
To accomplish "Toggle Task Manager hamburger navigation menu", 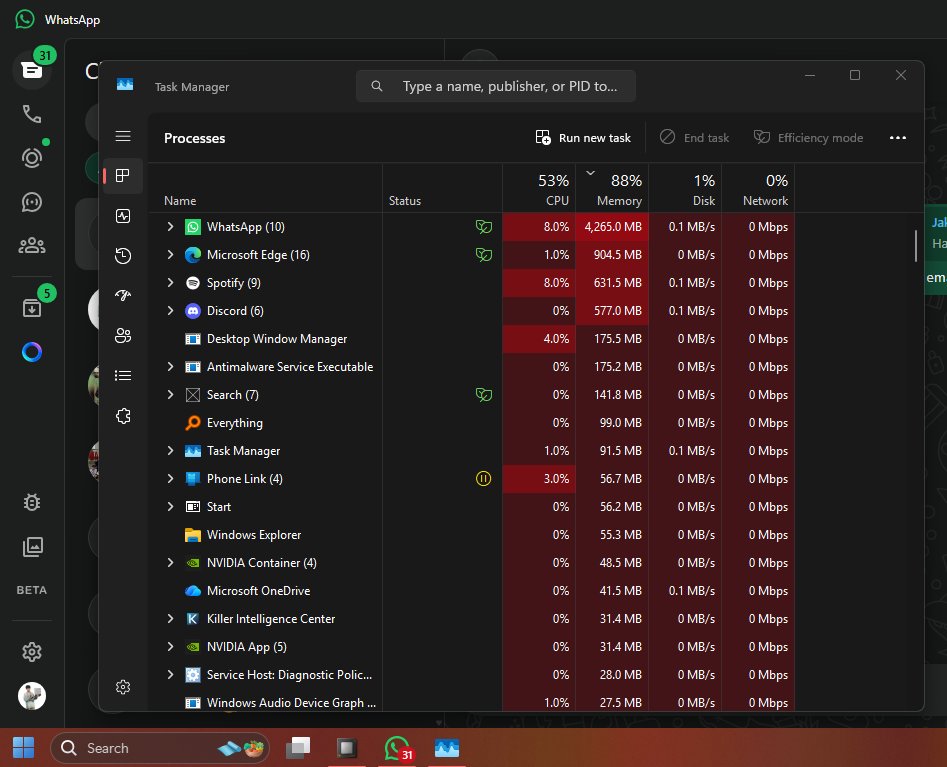I will click(123, 136).
